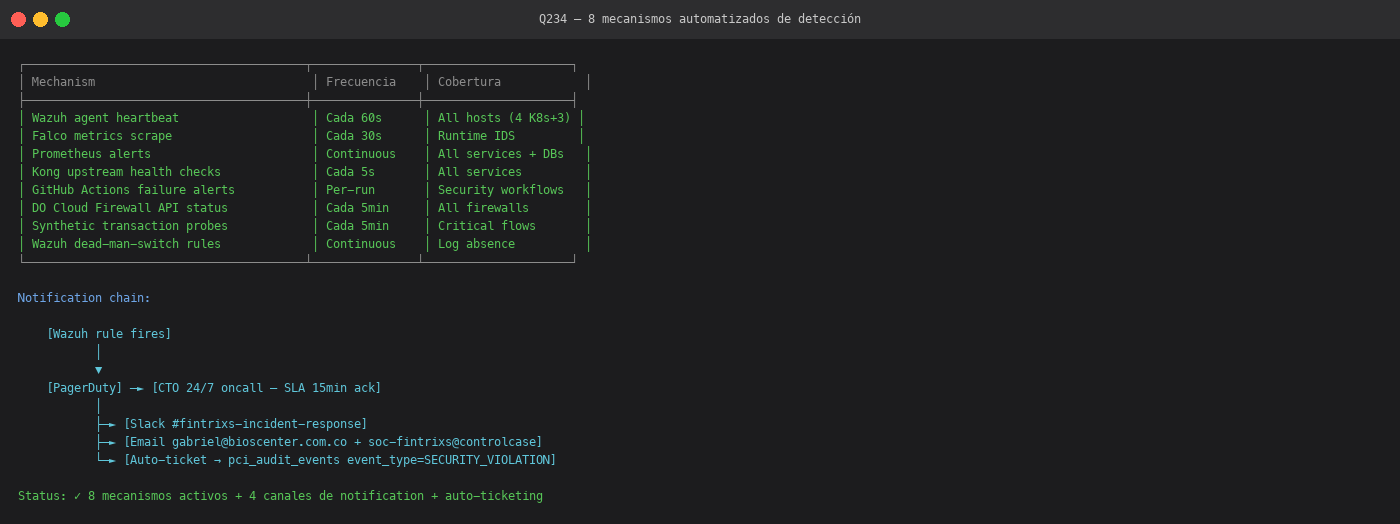Click the Runtime IDS coverage cell

point(476,136)
